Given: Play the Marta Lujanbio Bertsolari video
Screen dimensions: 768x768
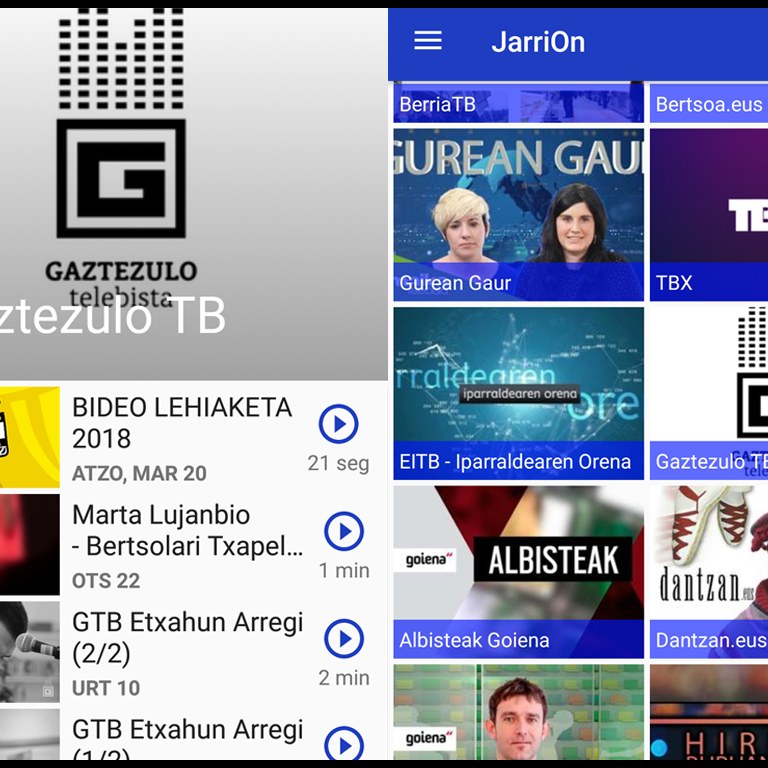Looking at the screenshot, I should (344, 531).
